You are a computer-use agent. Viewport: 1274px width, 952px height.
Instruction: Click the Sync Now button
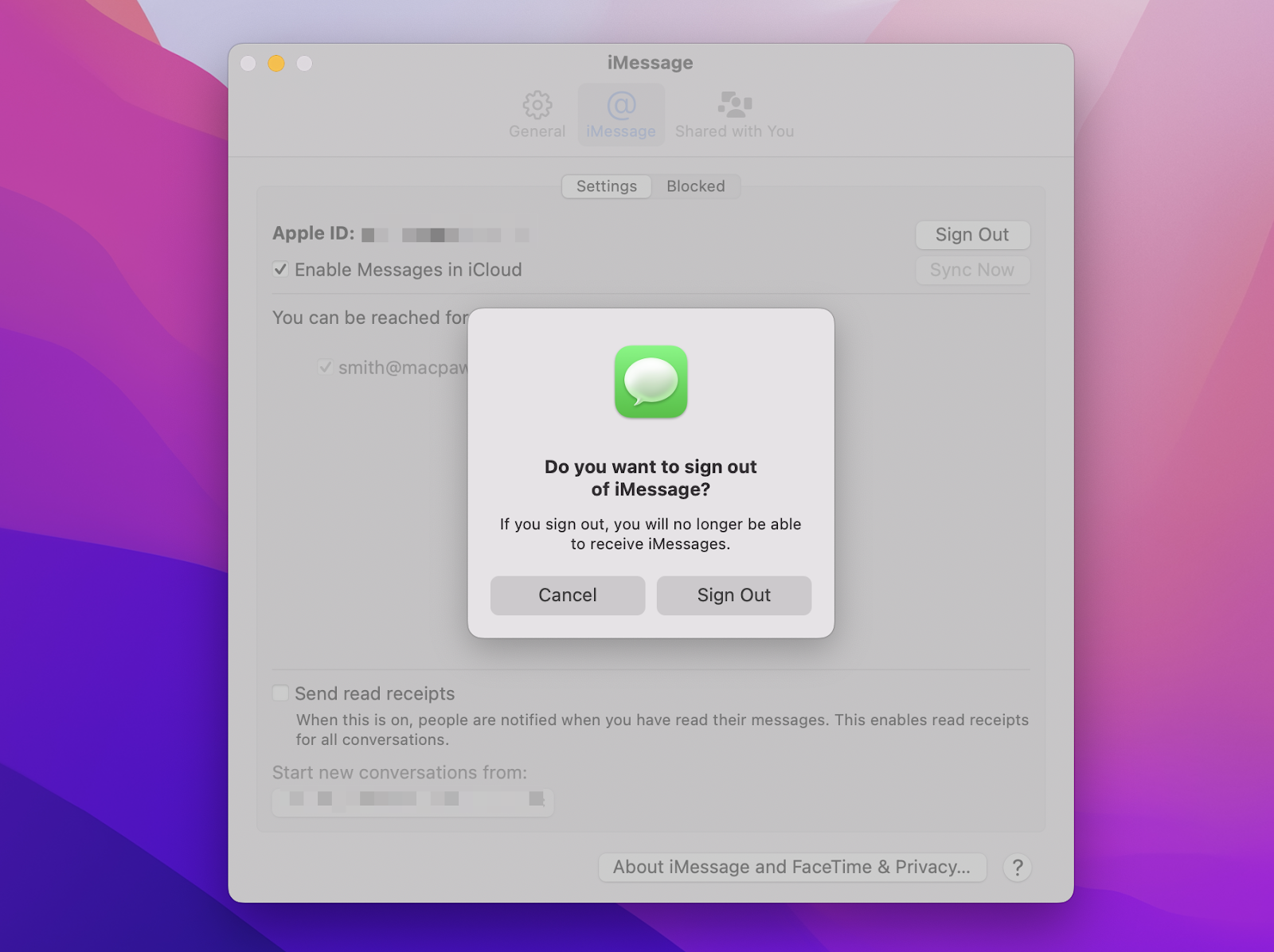click(x=972, y=270)
